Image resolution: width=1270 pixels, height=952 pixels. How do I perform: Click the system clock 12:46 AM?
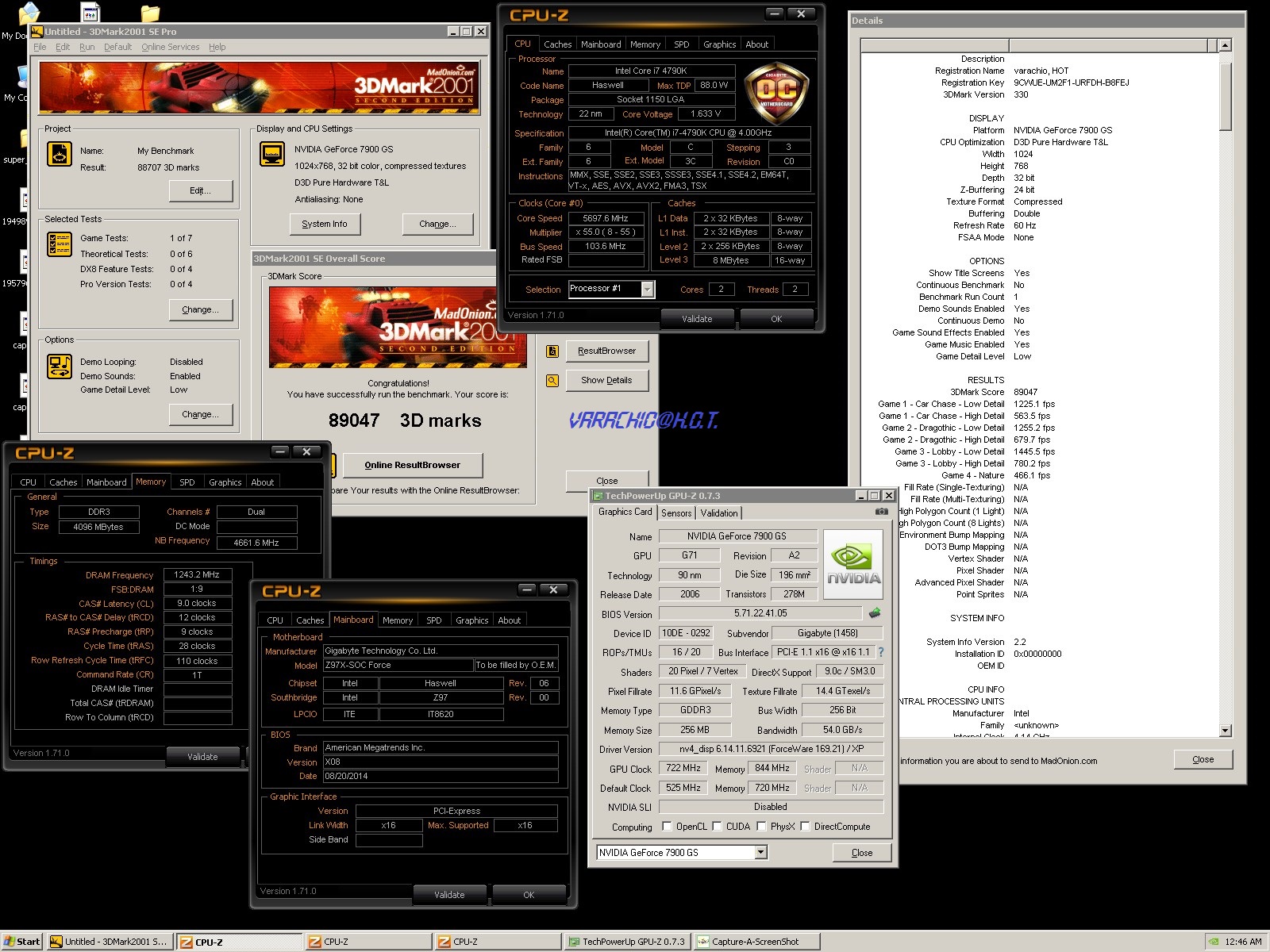point(1243,942)
